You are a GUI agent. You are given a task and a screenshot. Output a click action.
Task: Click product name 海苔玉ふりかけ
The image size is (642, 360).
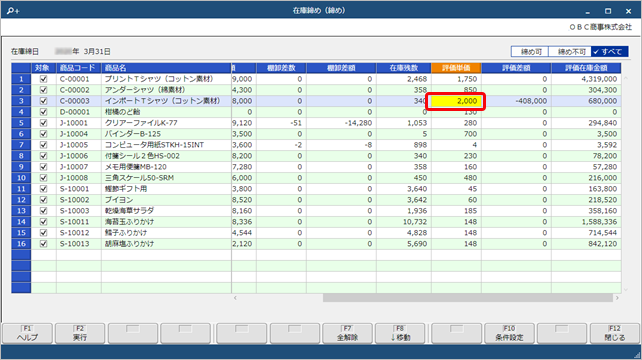[129, 222]
